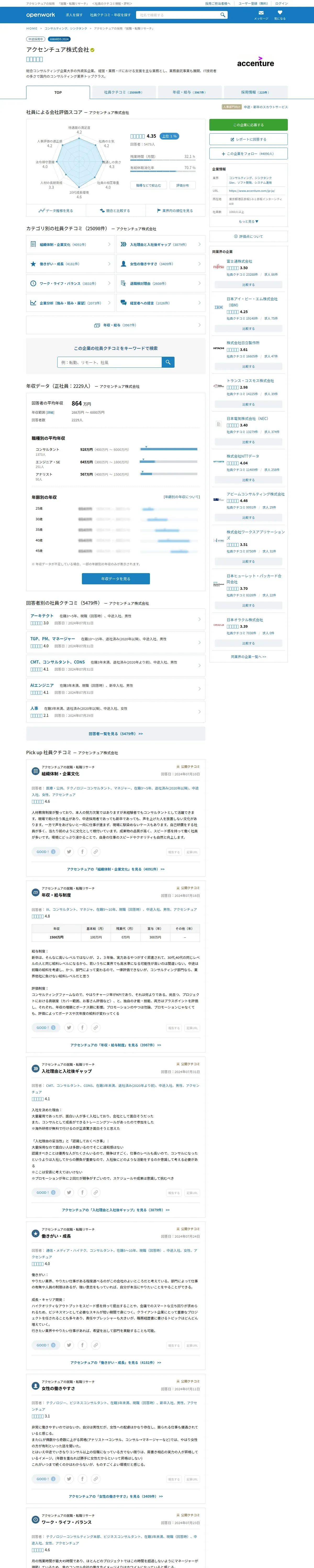The width and height of the screenshot is (314, 1568).
Task: Click GOOD on 年収・給与制度 review
Action: click(46, 1028)
